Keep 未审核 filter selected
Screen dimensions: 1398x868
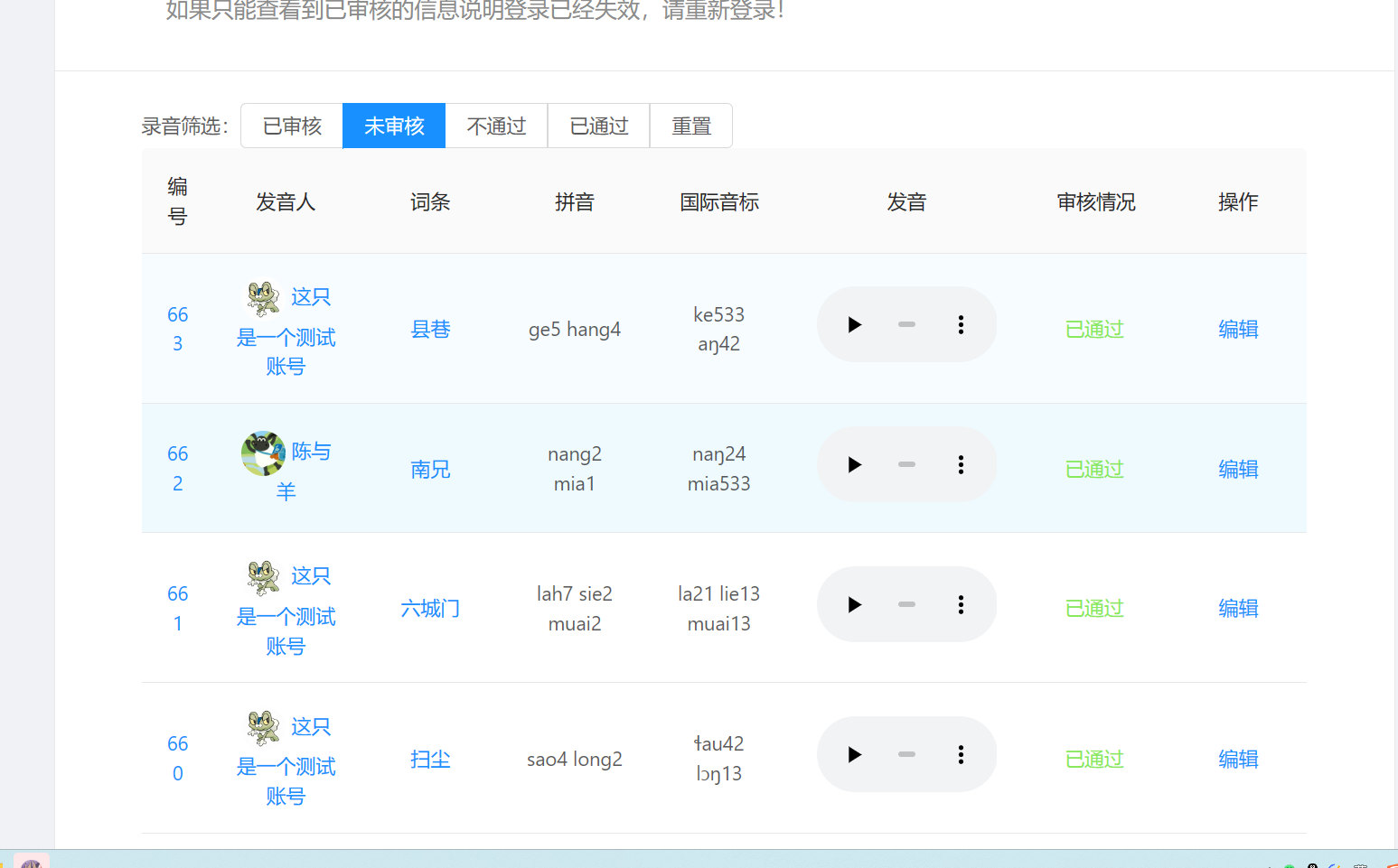pos(393,126)
